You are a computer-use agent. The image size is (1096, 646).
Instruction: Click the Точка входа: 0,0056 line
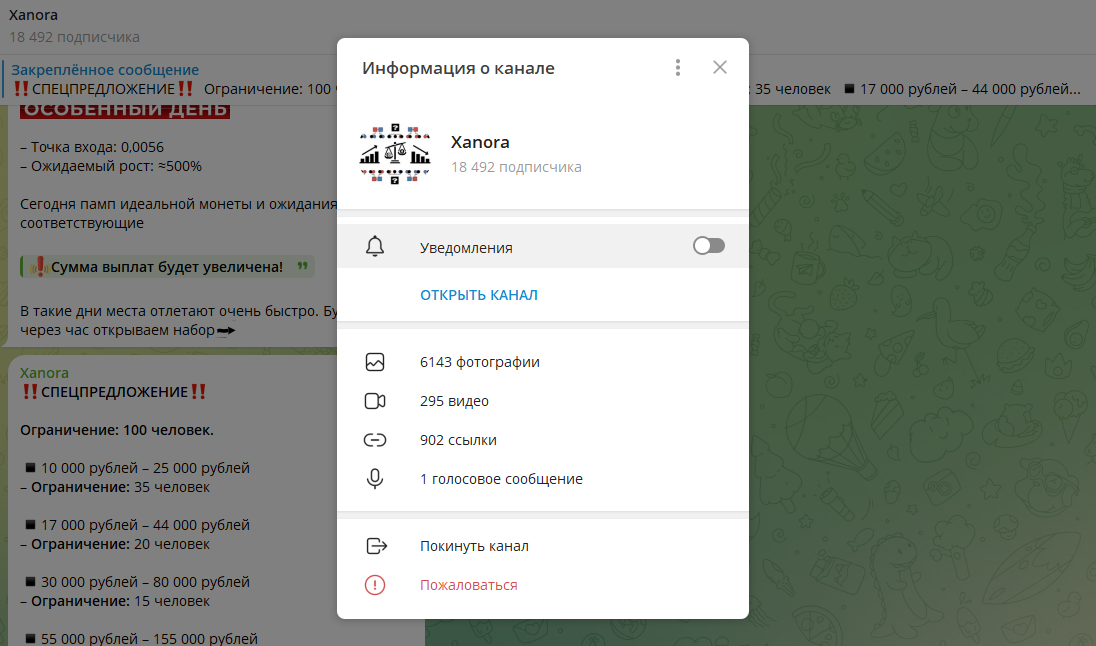click(x=92, y=148)
